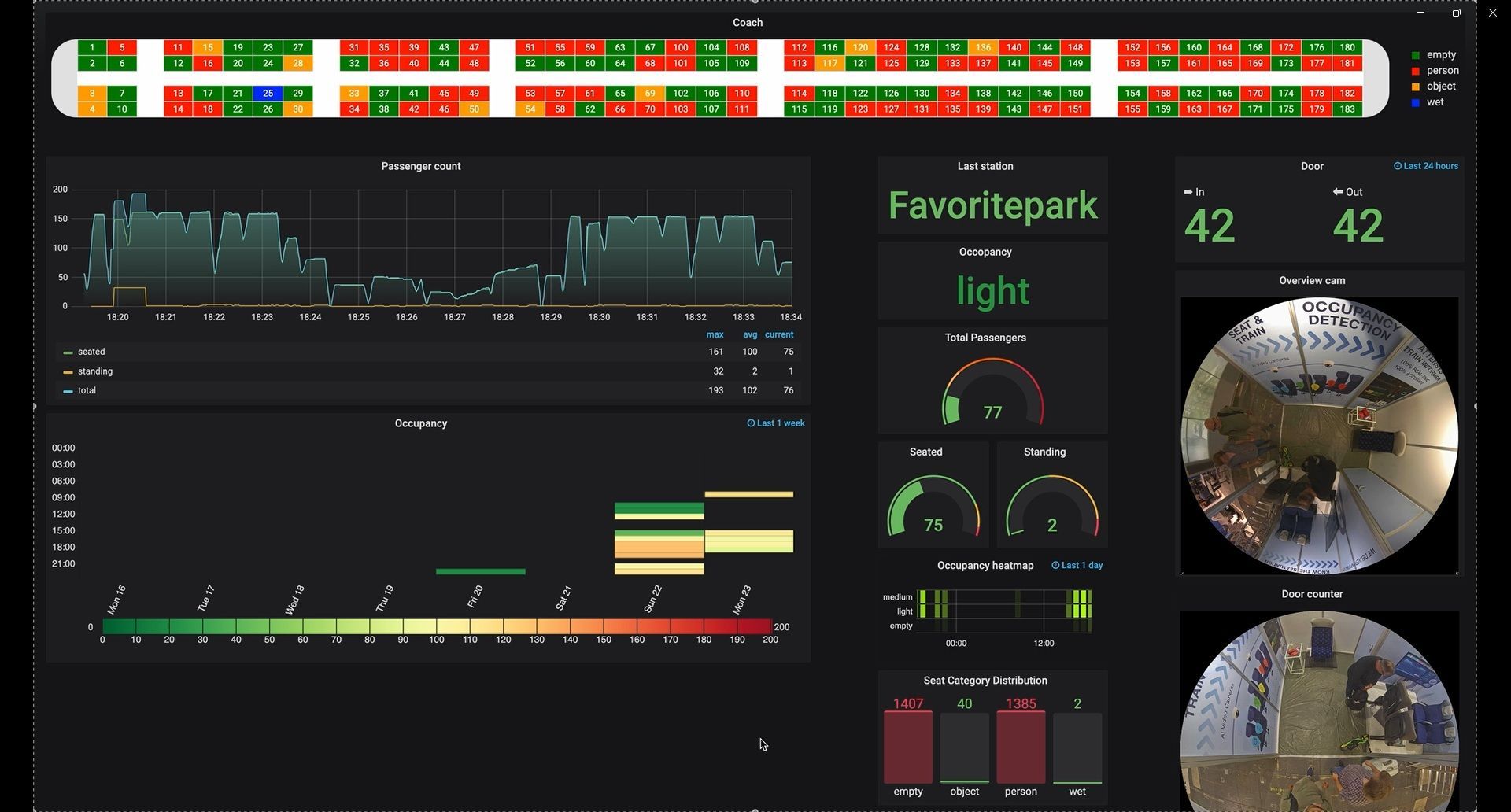This screenshot has width=1511, height=812.
Task: Click the clock icon beside Last 1 week
Action: click(x=751, y=423)
